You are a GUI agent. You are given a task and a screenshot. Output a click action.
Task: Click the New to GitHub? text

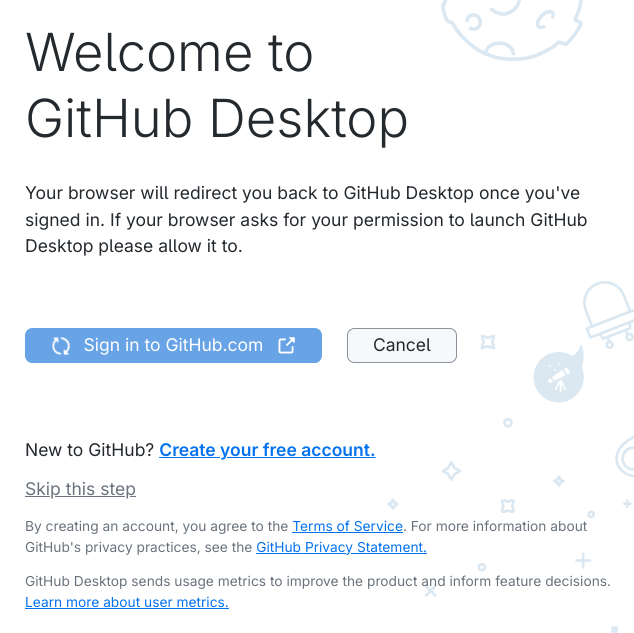coord(89,450)
